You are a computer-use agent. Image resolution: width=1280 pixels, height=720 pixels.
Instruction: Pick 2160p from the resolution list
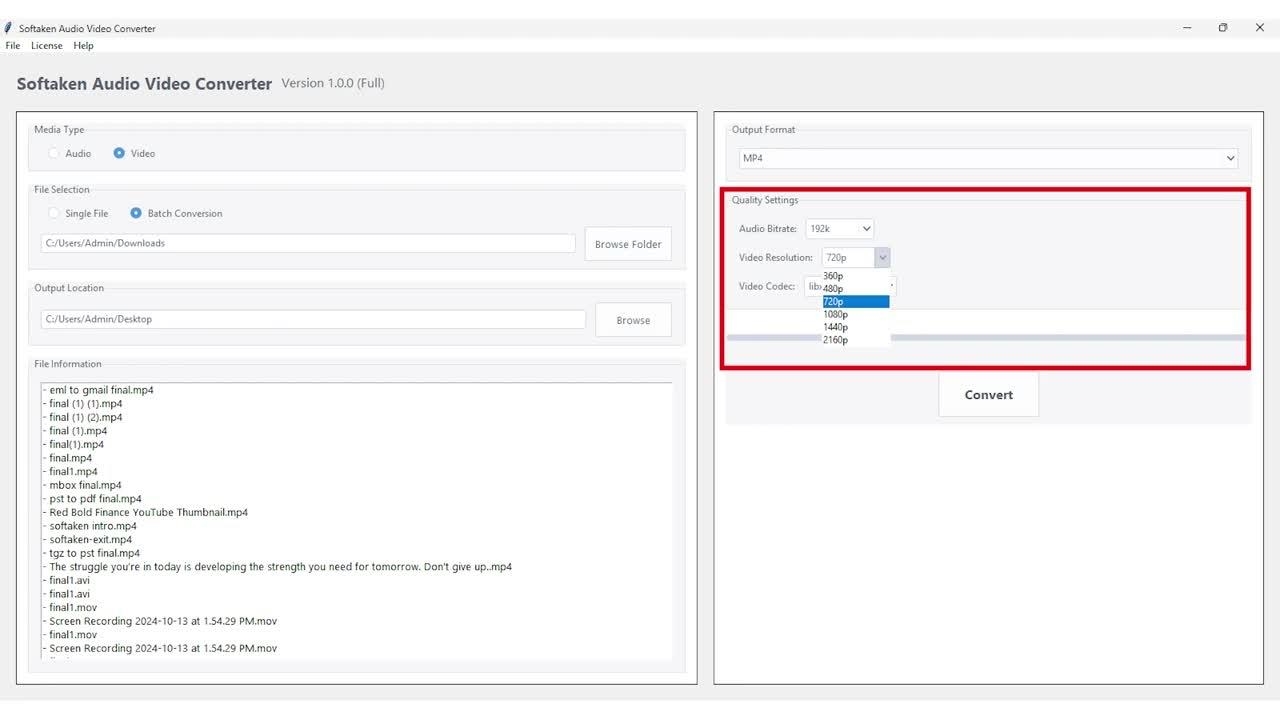[855, 340]
